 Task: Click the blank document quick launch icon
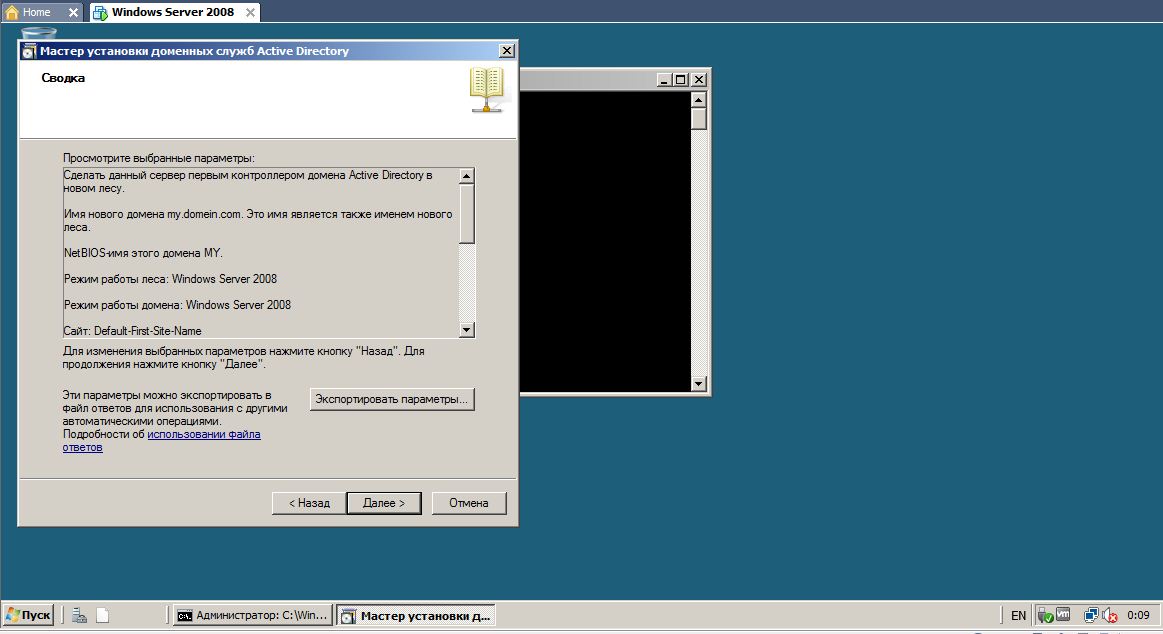pyautogui.click(x=102, y=615)
